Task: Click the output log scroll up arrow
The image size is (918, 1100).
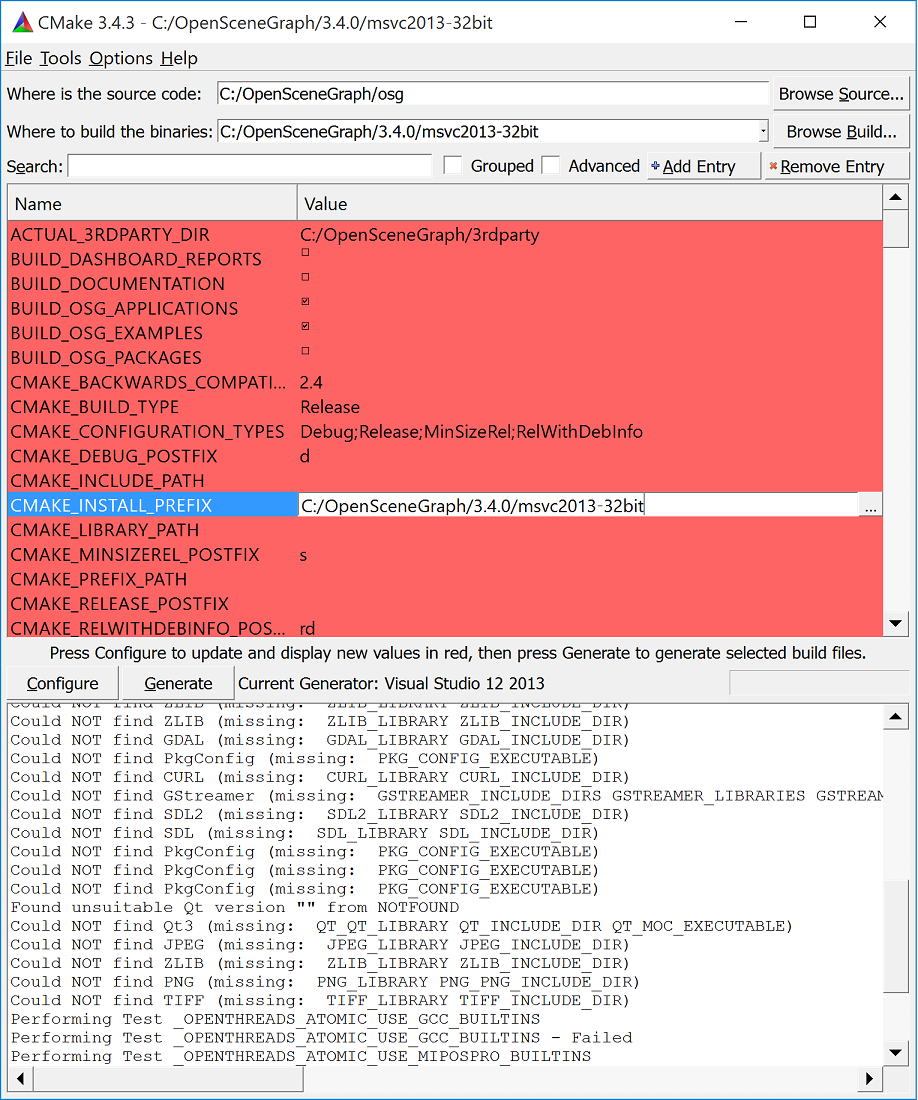Action: [896, 716]
